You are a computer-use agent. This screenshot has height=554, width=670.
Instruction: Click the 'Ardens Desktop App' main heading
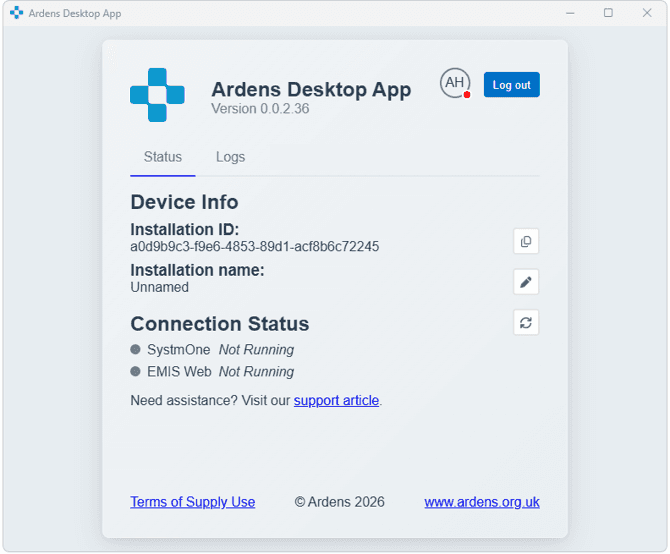[x=311, y=90]
